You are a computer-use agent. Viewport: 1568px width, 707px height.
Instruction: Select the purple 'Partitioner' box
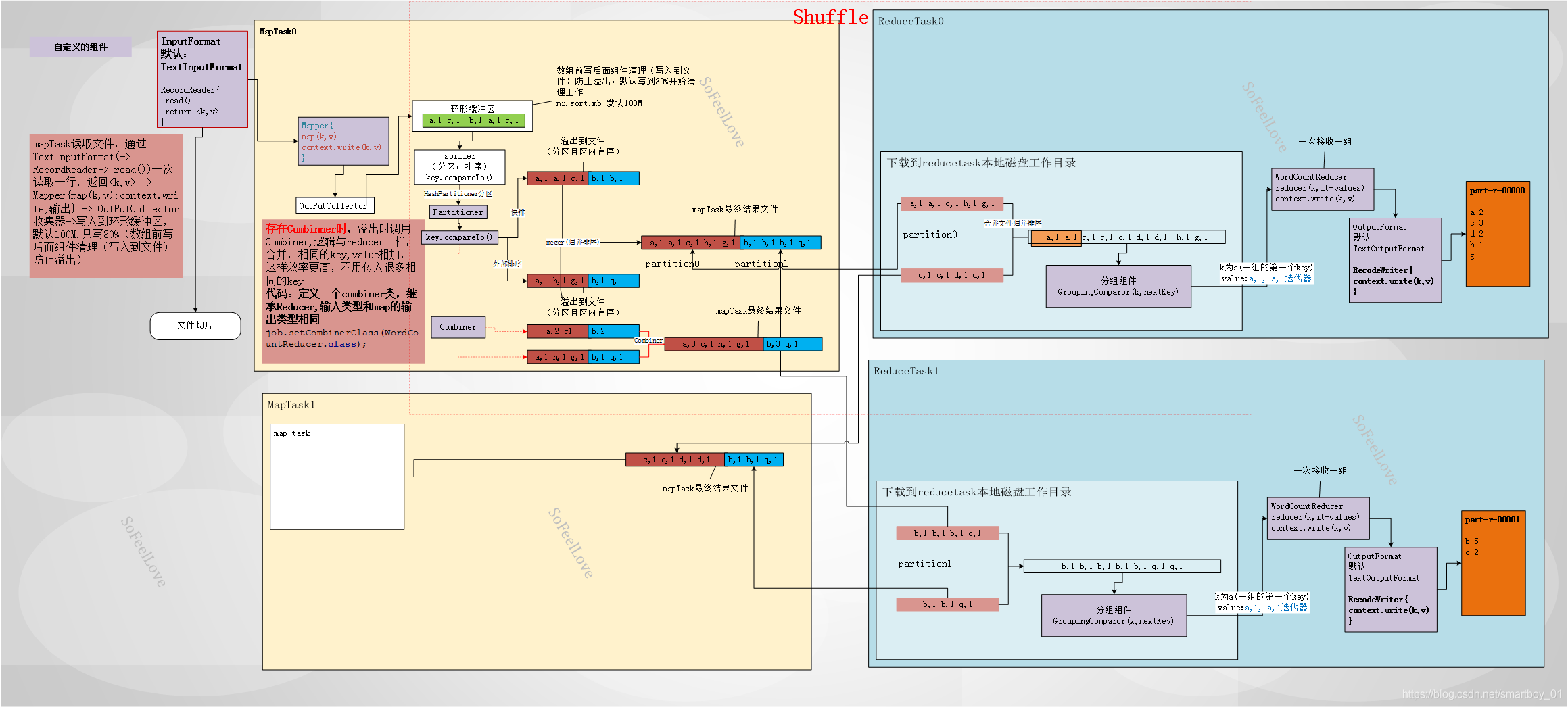(458, 212)
